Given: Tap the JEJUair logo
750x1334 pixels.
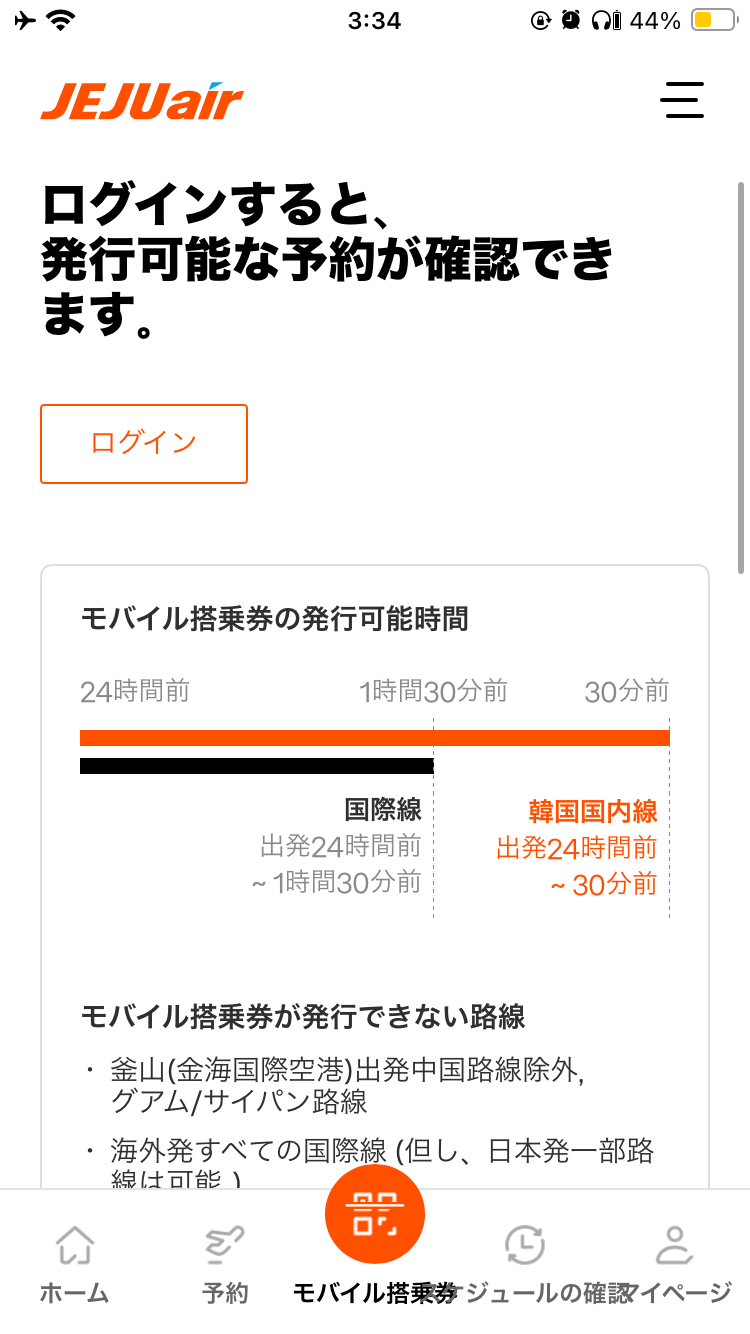Looking at the screenshot, I should click(x=142, y=102).
